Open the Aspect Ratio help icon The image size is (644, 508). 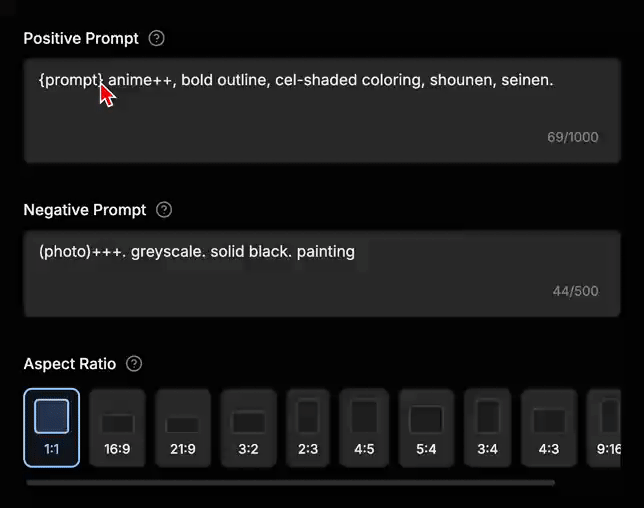[x=134, y=364]
